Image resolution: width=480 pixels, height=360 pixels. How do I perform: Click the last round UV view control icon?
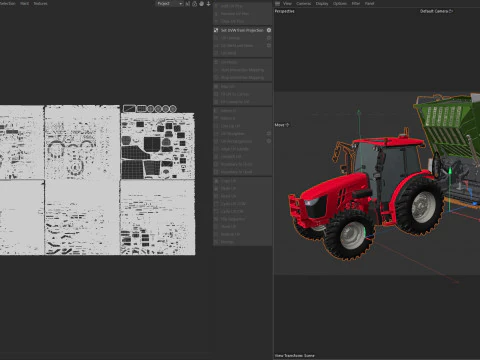click(173, 109)
